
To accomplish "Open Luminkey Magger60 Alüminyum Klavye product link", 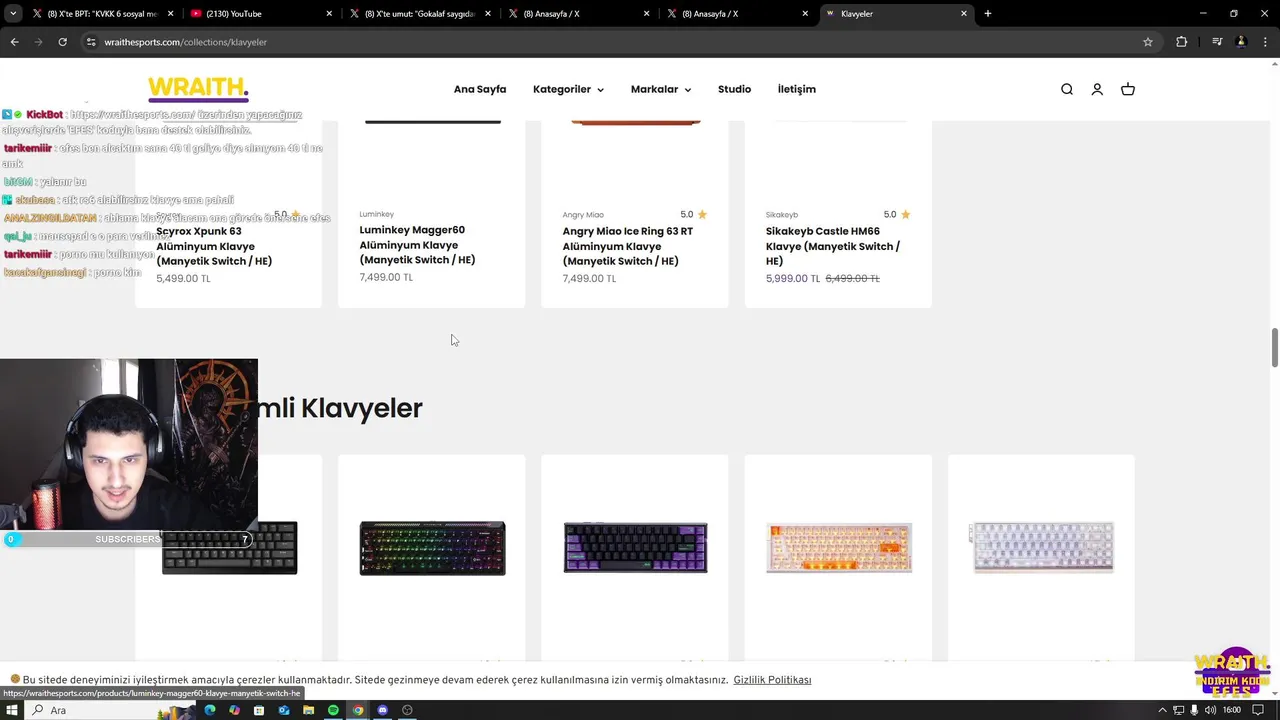I will click(417, 245).
